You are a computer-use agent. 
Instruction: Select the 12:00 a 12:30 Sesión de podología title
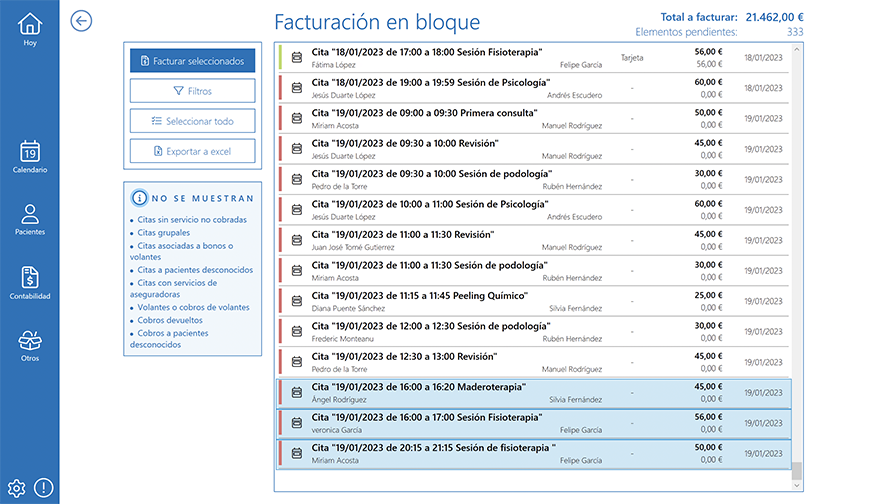pos(431,326)
